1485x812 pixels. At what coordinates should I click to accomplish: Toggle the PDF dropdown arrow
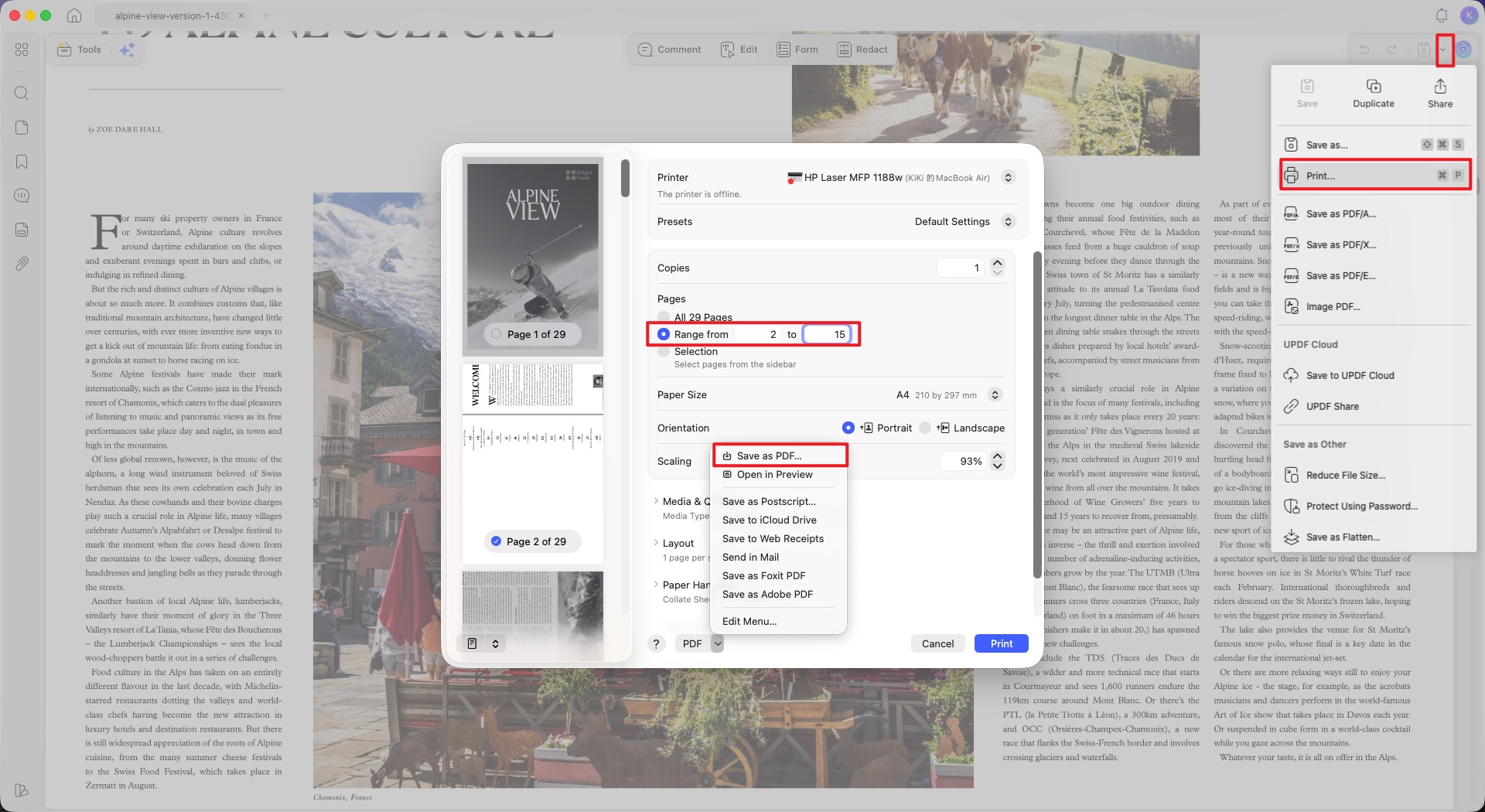tap(718, 644)
